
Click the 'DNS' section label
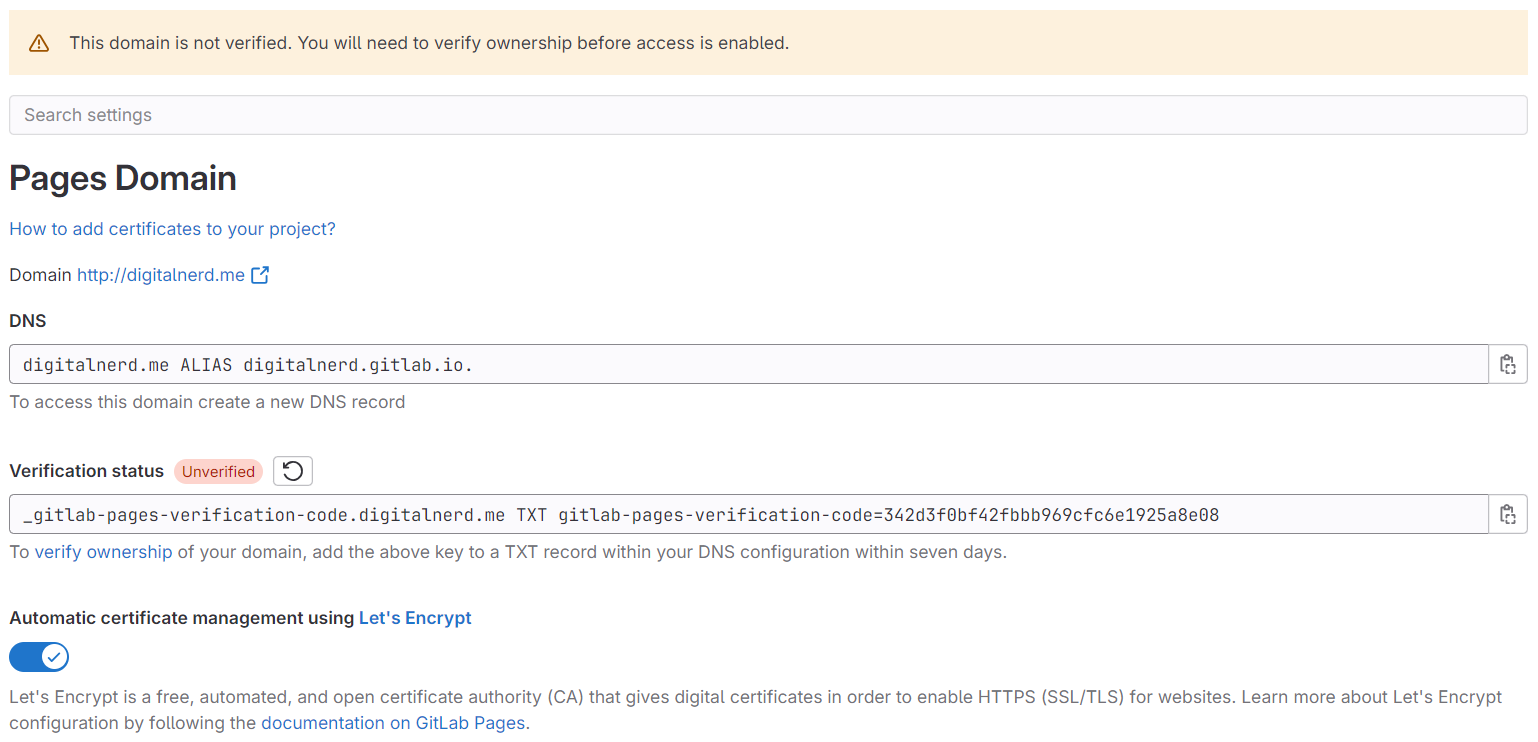click(x=28, y=321)
